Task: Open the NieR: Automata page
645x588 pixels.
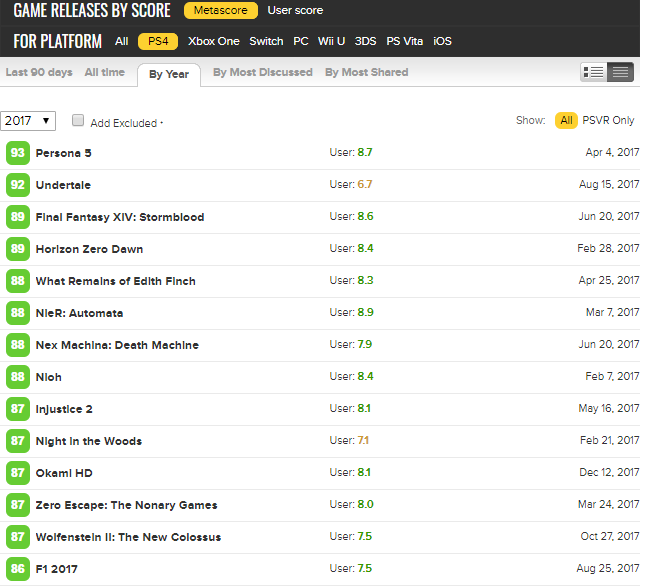Action: (x=79, y=313)
